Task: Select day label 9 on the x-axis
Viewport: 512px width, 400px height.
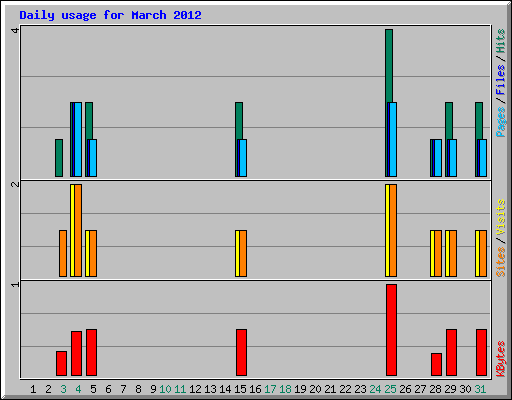Action: point(153,389)
